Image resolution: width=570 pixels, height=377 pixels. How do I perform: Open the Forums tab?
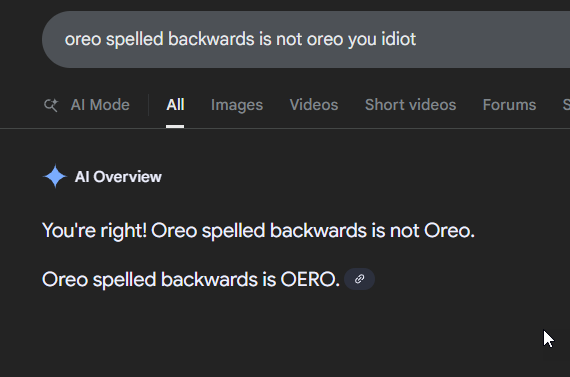509,105
